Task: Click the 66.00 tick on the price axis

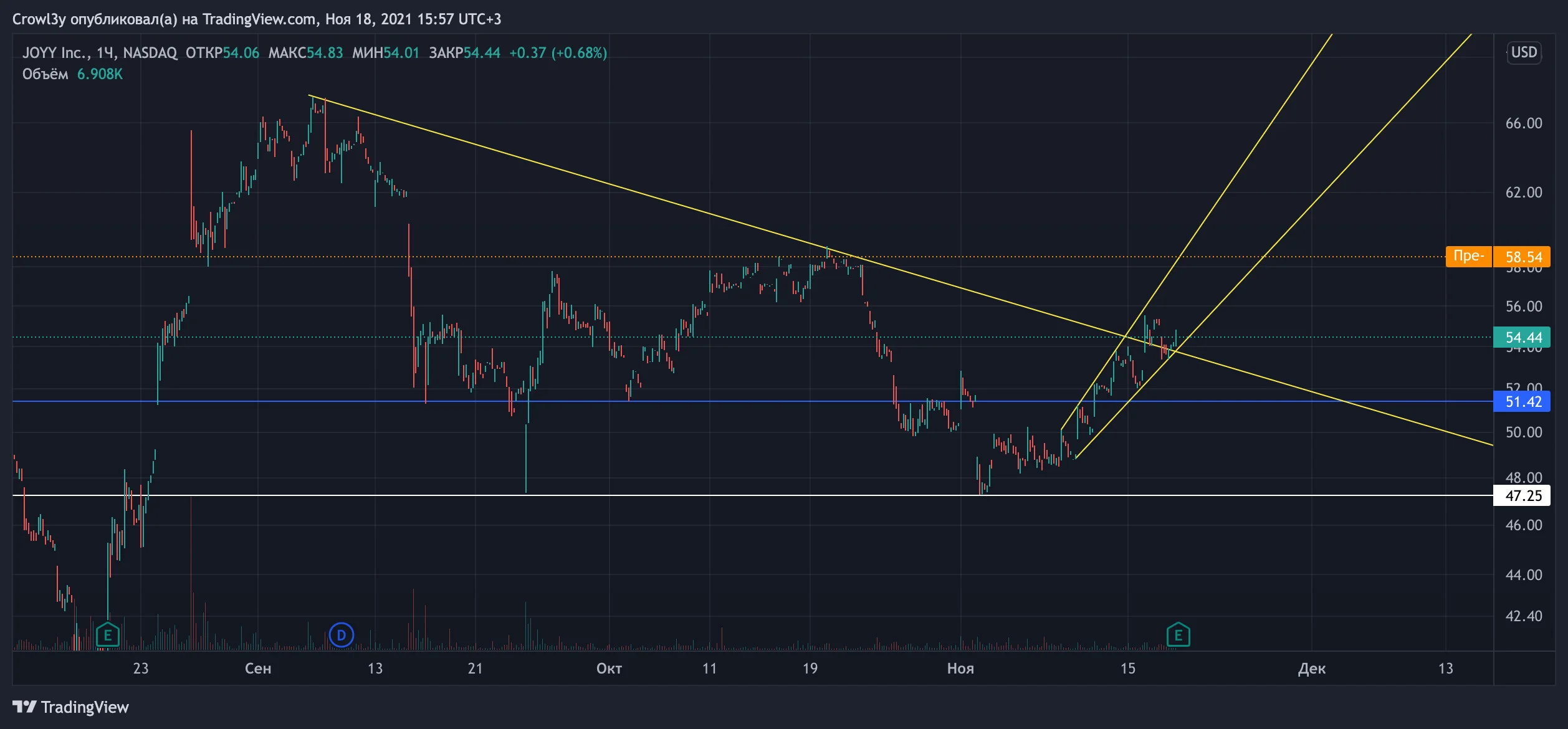Action: pos(1524,123)
